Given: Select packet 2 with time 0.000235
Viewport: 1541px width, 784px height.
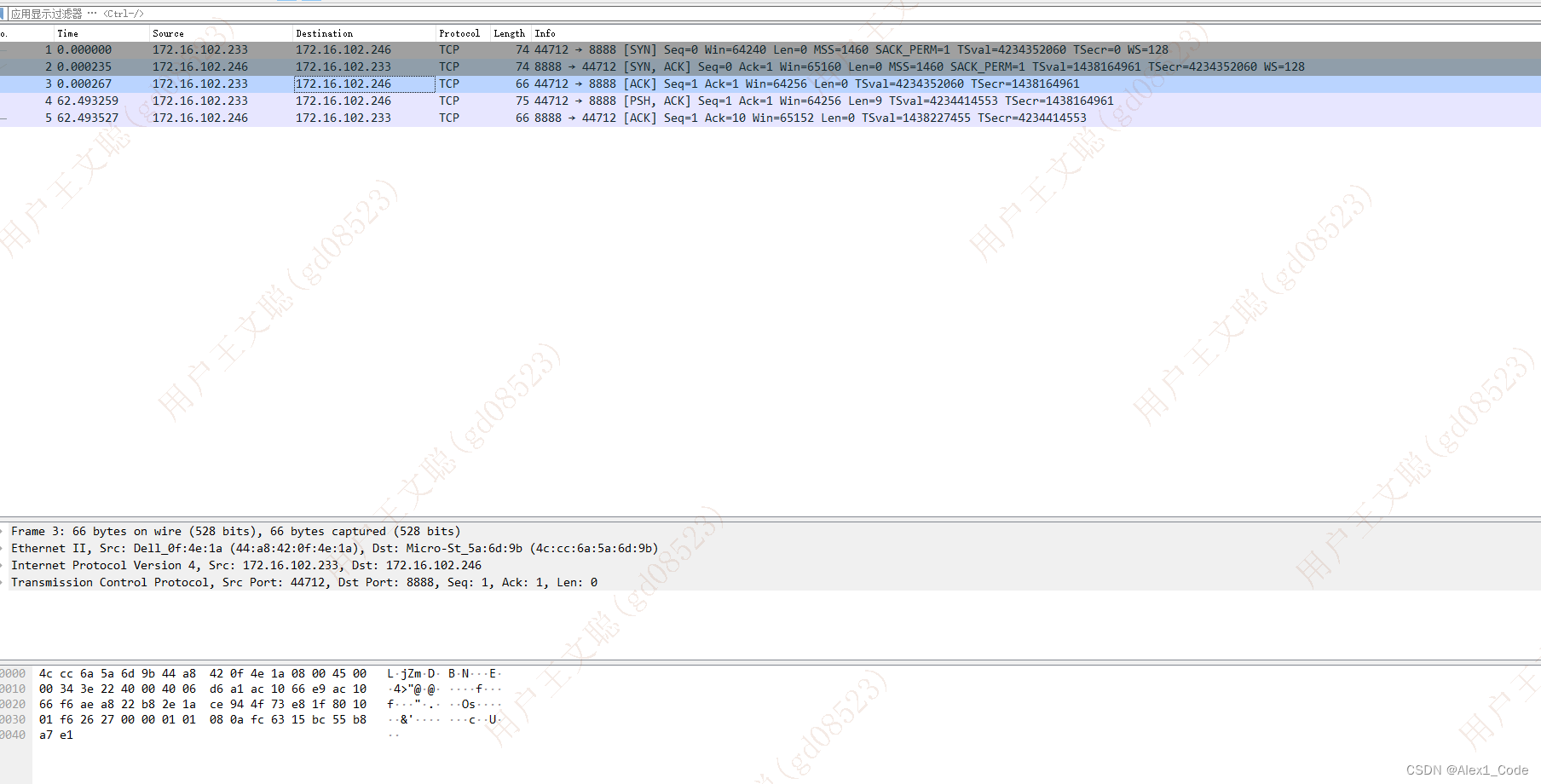Looking at the screenshot, I should tap(770, 66).
